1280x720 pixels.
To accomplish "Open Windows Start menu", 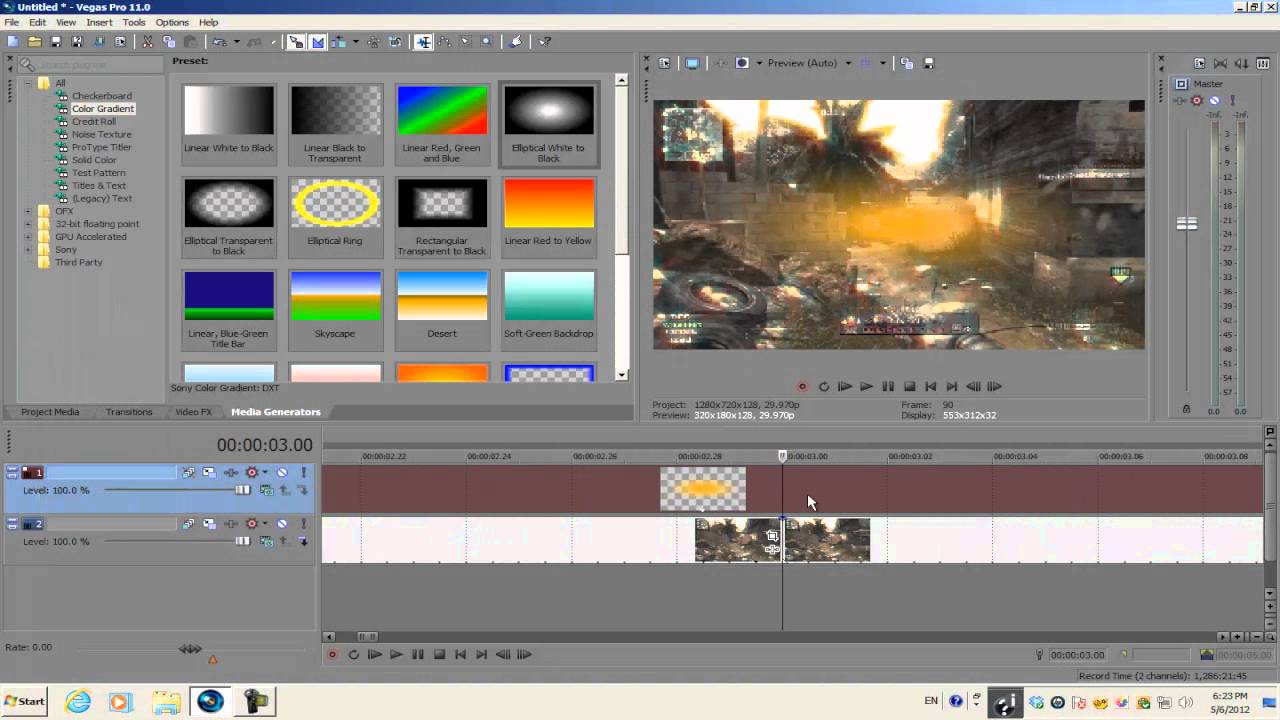I will pos(24,701).
